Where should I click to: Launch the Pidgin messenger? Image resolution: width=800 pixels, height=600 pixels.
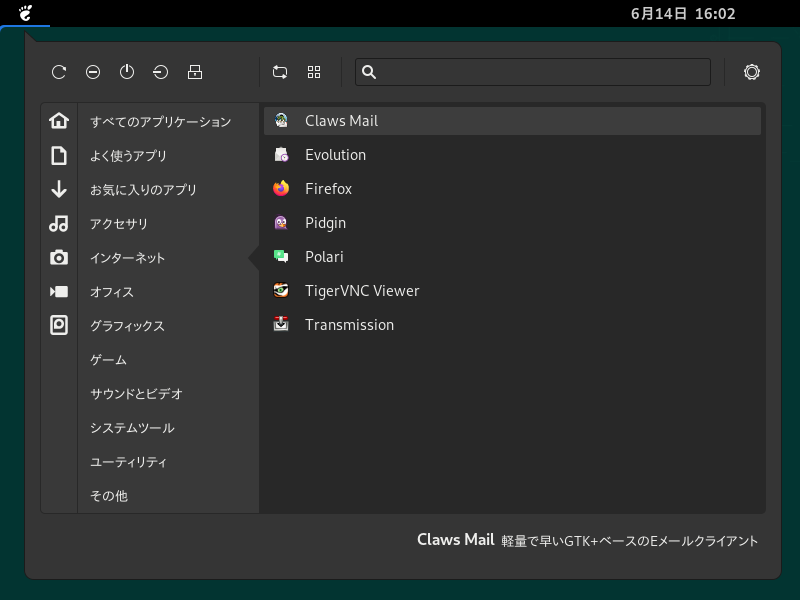click(x=512, y=223)
